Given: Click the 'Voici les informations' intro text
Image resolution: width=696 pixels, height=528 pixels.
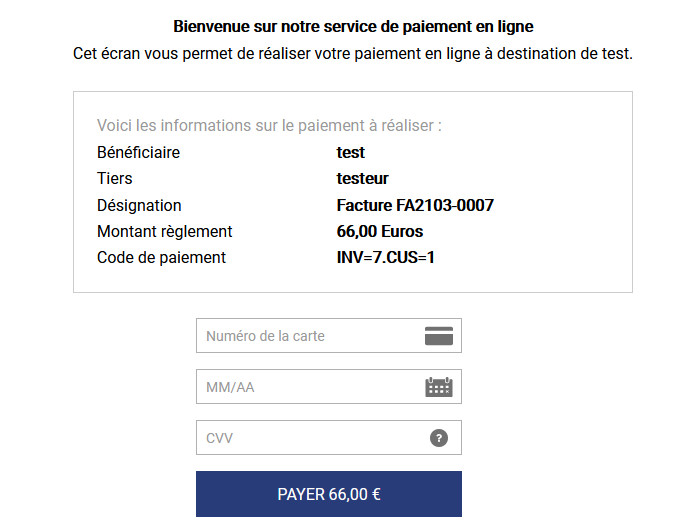Looking at the screenshot, I should 269,126.
